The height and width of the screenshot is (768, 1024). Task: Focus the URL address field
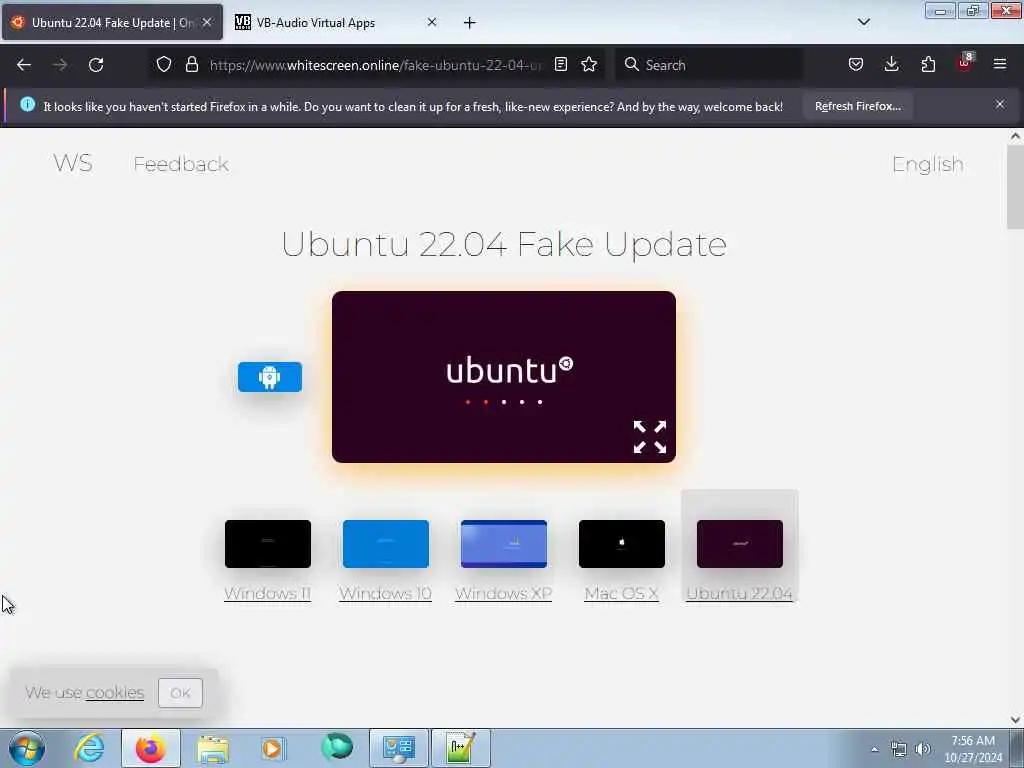point(376,65)
